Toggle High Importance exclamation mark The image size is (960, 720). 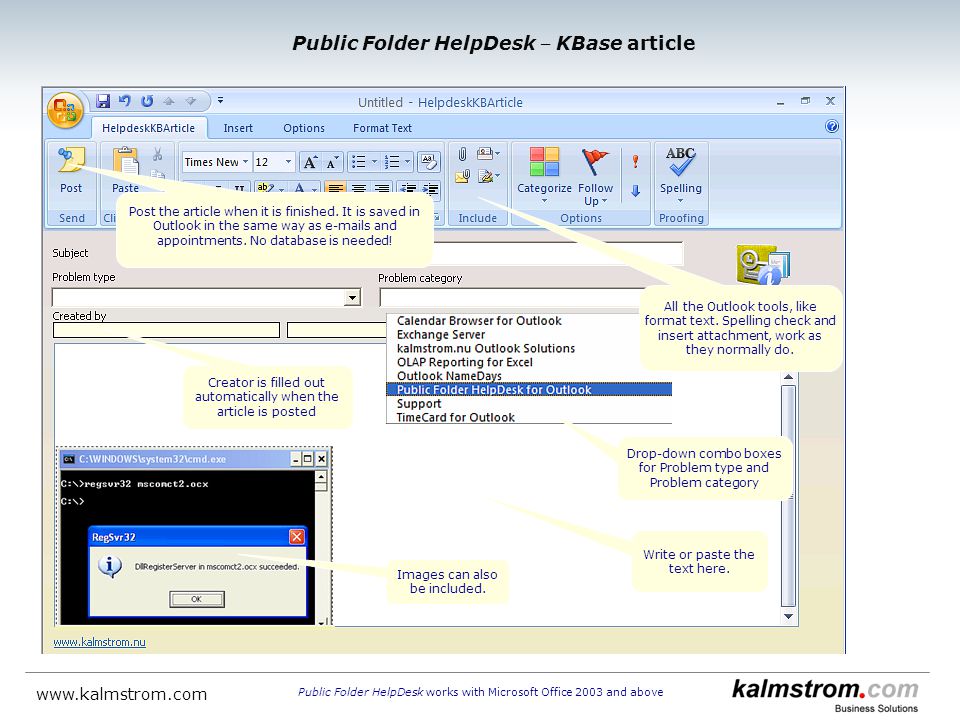tap(636, 161)
